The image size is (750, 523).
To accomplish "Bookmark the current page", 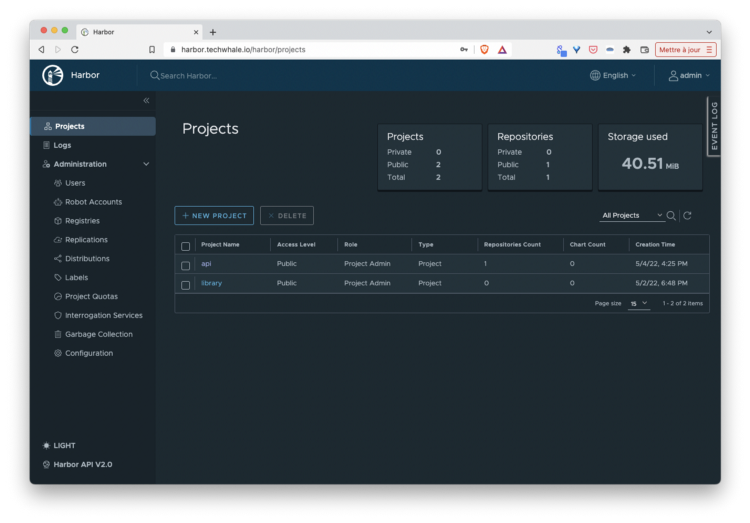I will pyautogui.click(x=152, y=49).
